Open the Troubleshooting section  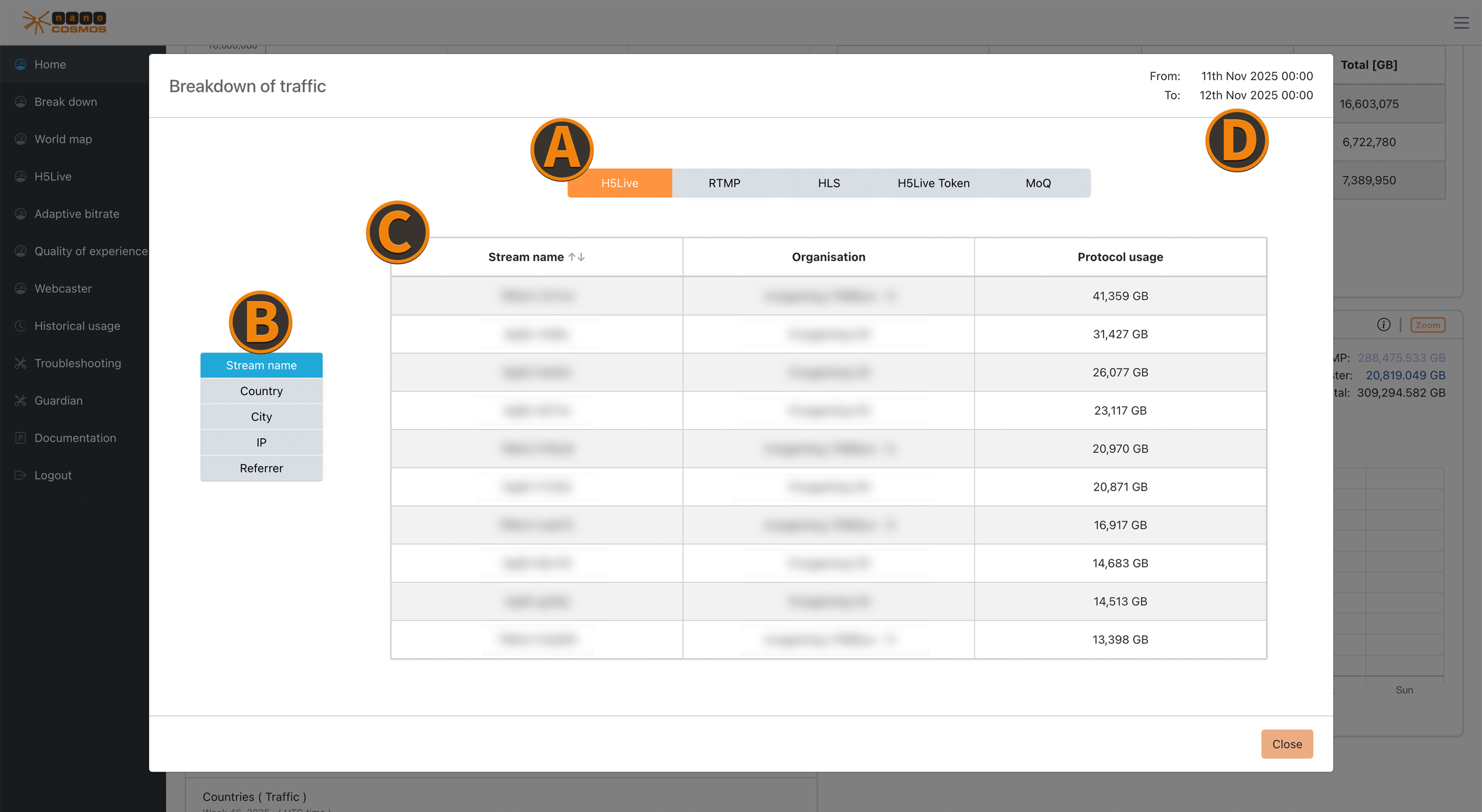point(78,363)
